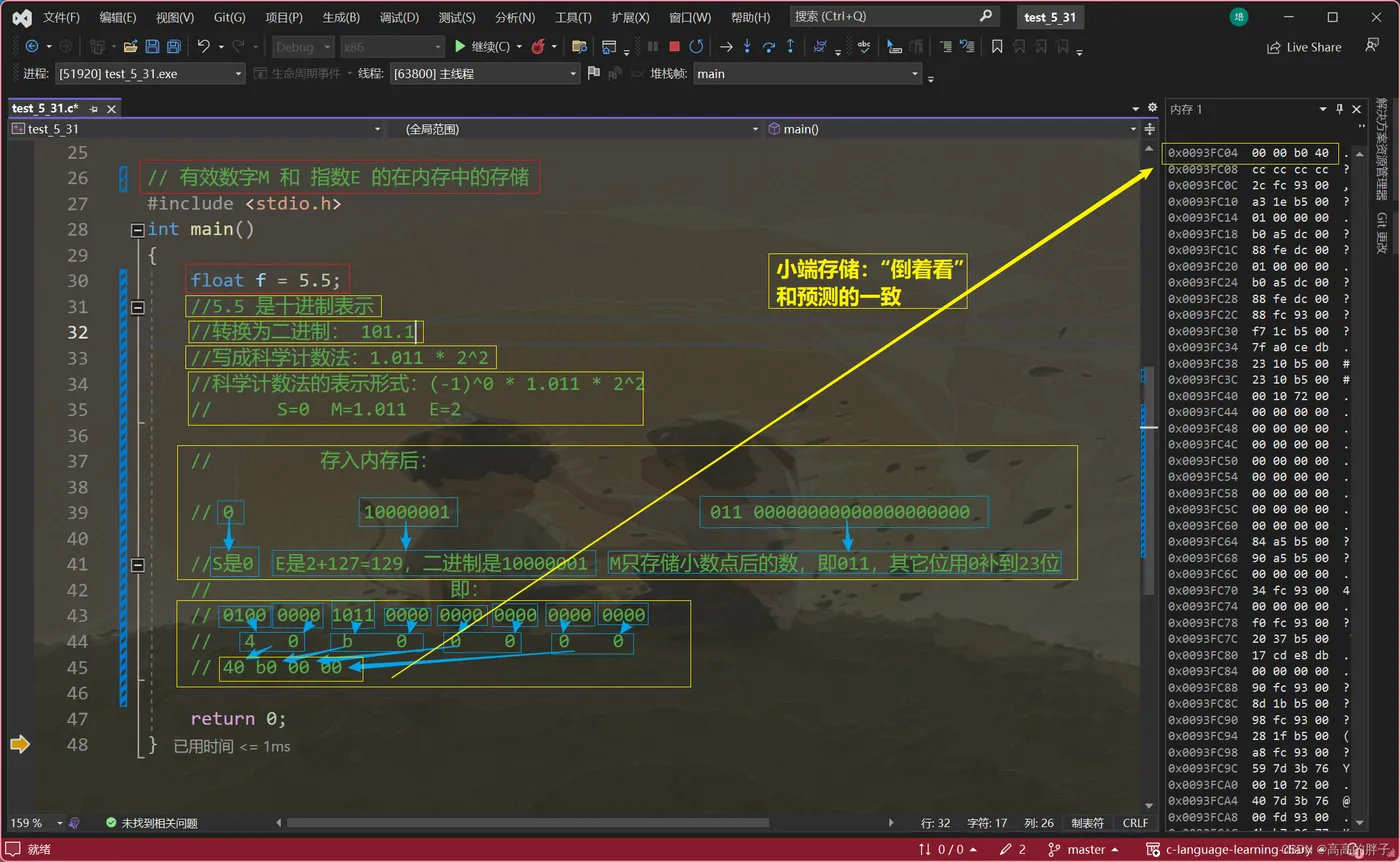Viewport: 1400px width, 862px height.
Task: Click the code health brush icon in the status strip
Action: 74,823
